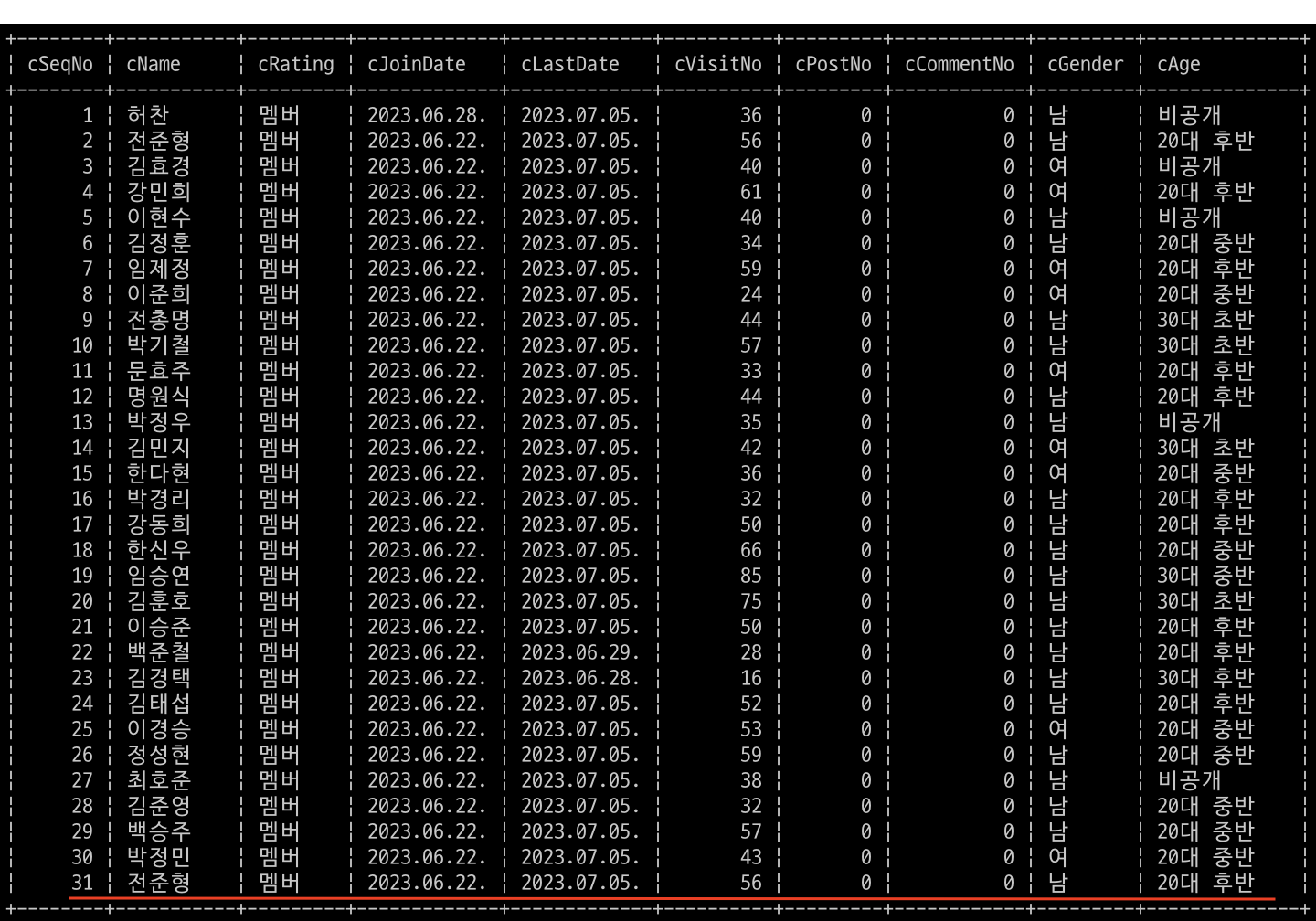This screenshot has height=921, width=1316.
Task: Select the name 박기철
Action: tap(159, 345)
